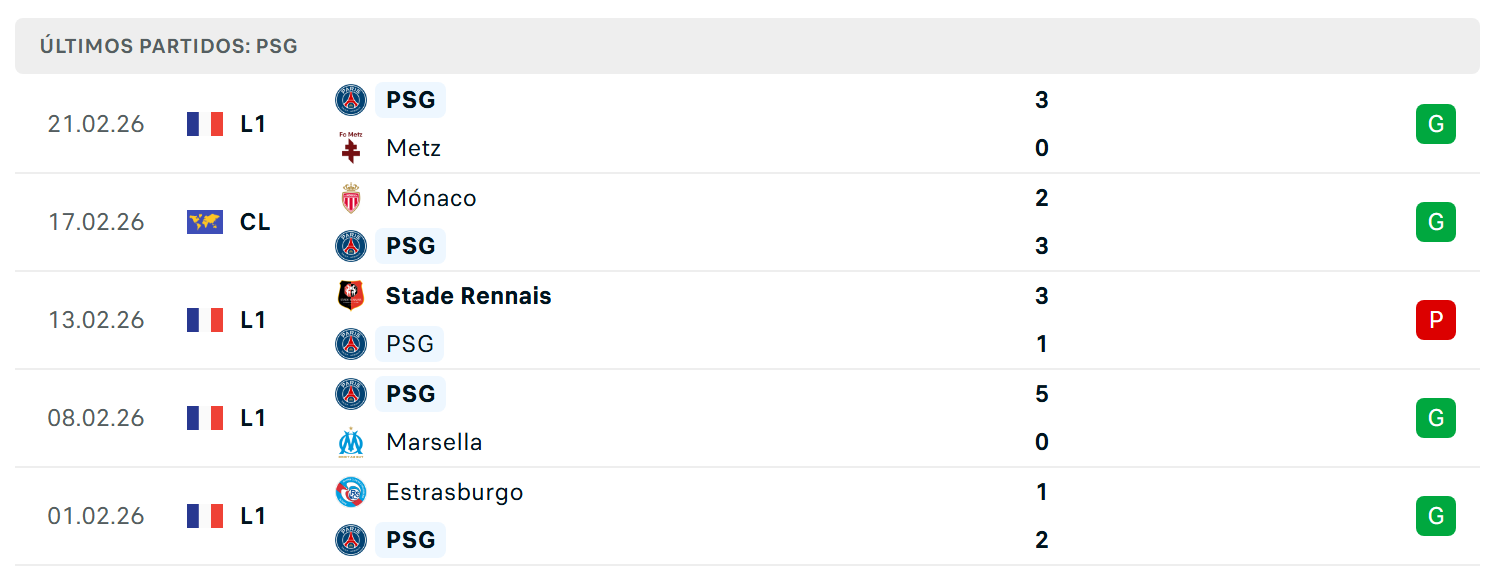Click the CL competition label
This screenshot has height=577, width=1498.
coord(255,222)
